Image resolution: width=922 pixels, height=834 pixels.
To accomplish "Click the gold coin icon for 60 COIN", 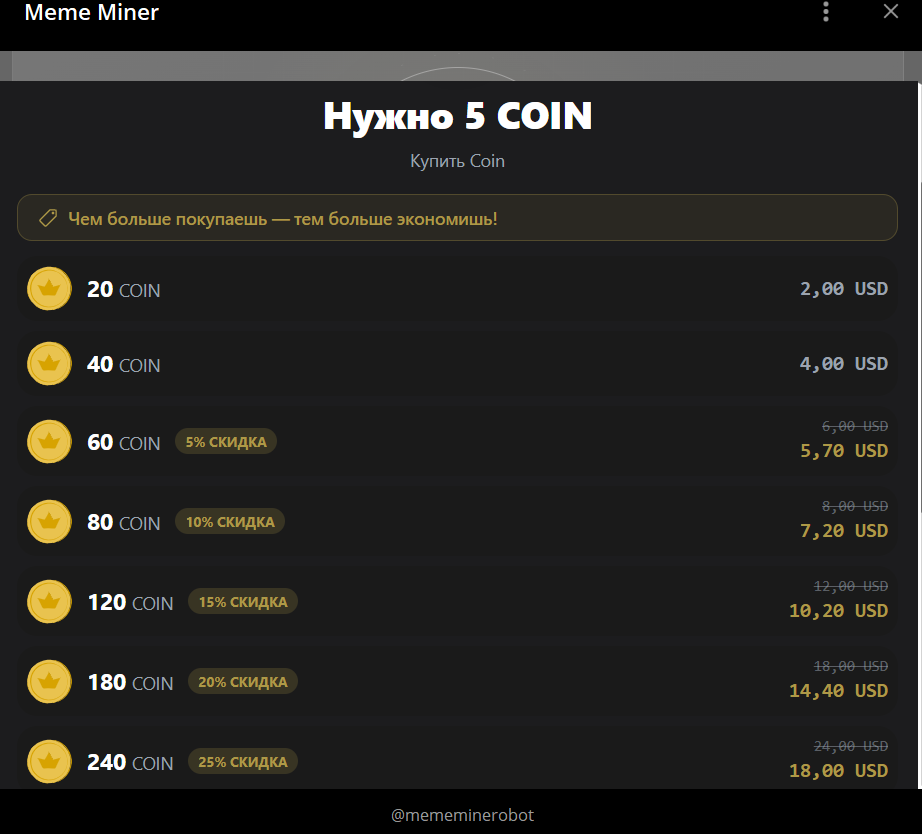I will tap(49, 441).
